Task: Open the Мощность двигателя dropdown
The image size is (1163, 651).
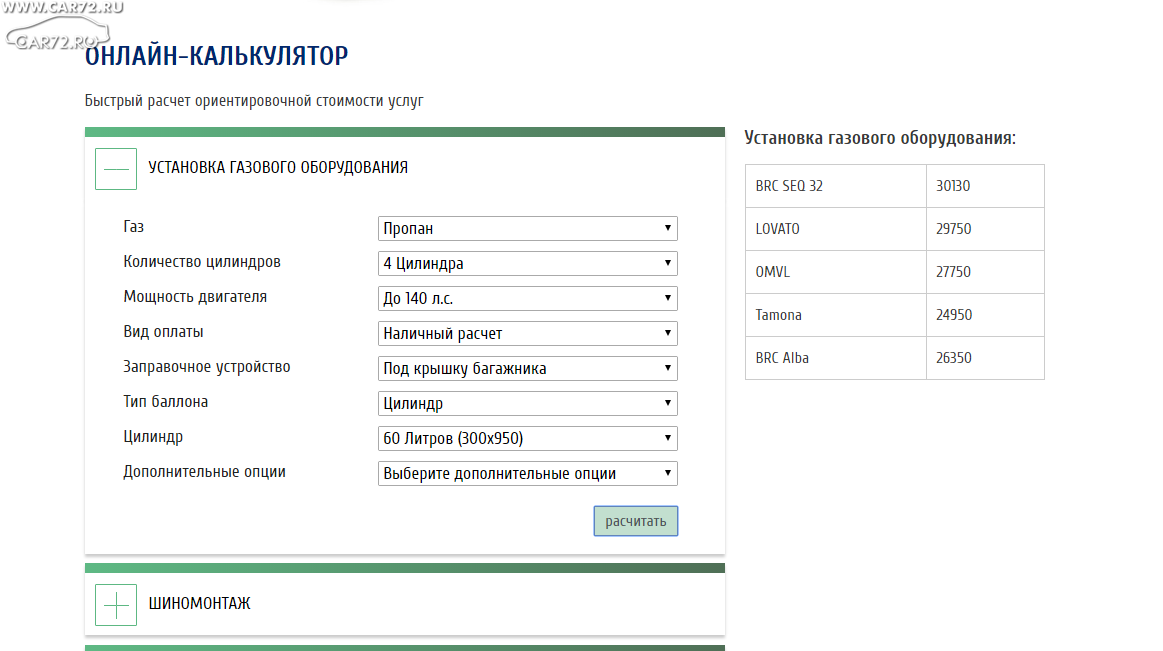Action: 527,298
